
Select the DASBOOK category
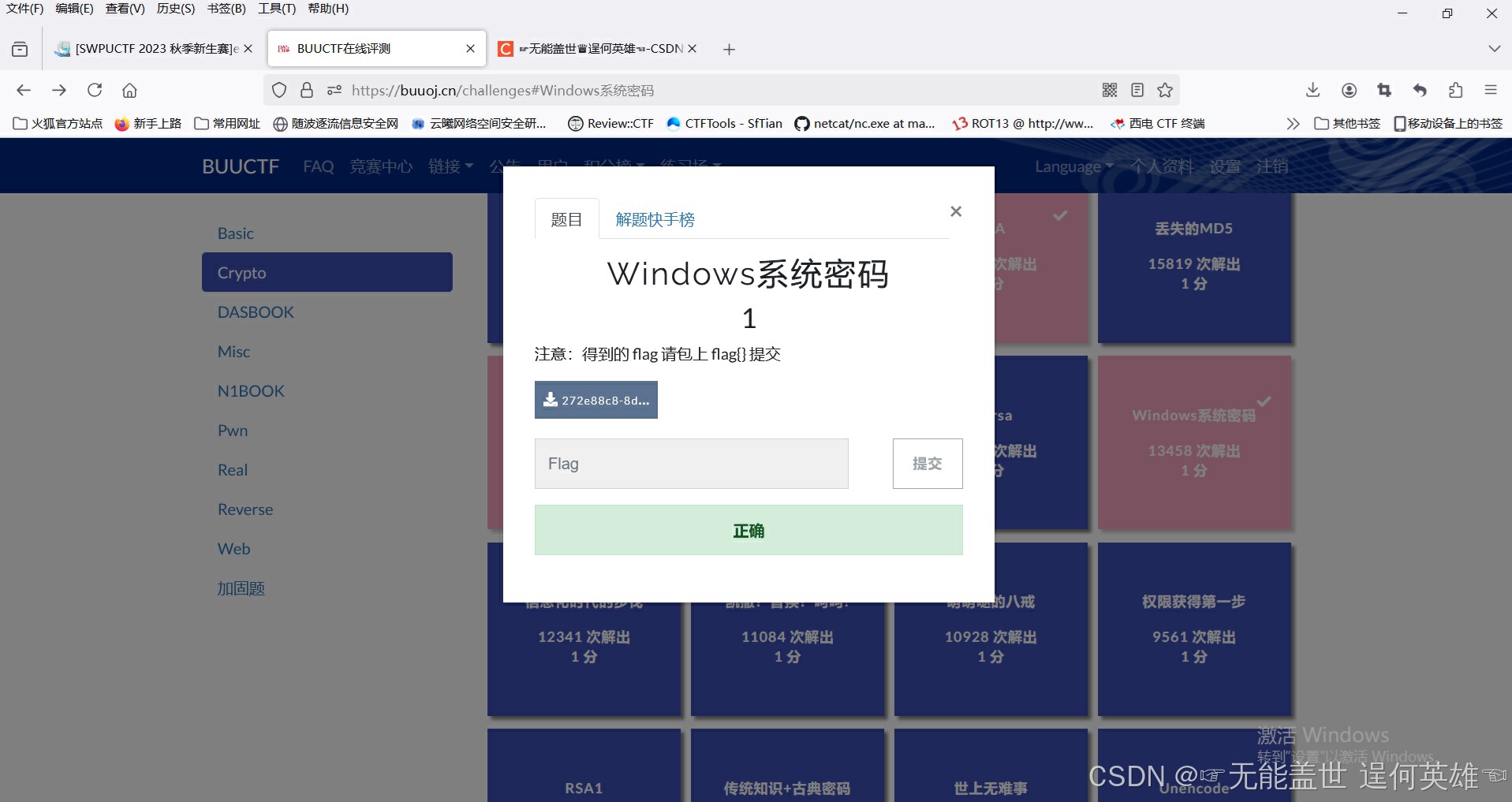tap(327, 312)
